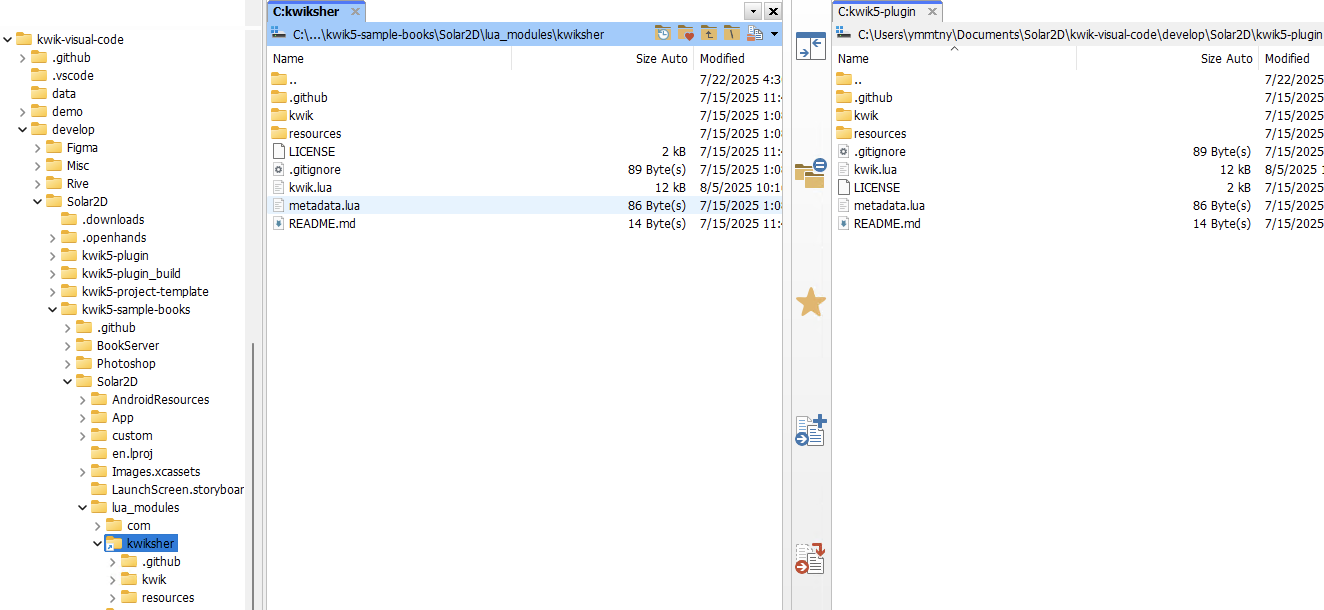Go up one folder level using the up-arrow folder icon
The width and height of the screenshot is (1324, 610).
click(x=709, y=34)
